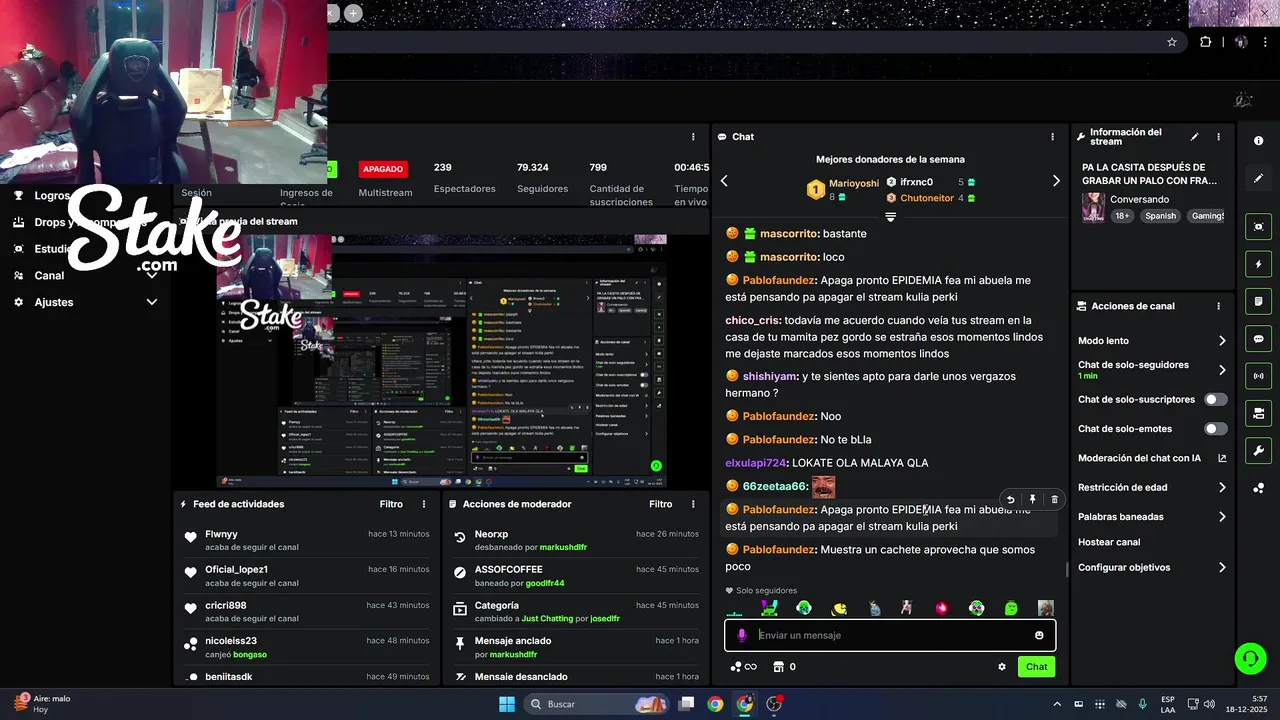
Task: Open the Windows Start menu
Action: point(506,704)
